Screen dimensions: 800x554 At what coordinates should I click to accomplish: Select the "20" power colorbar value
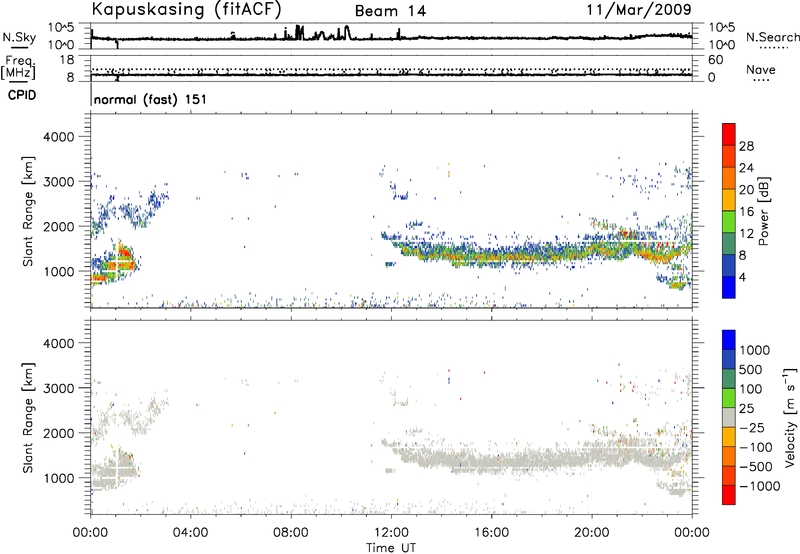coord(746,190)
